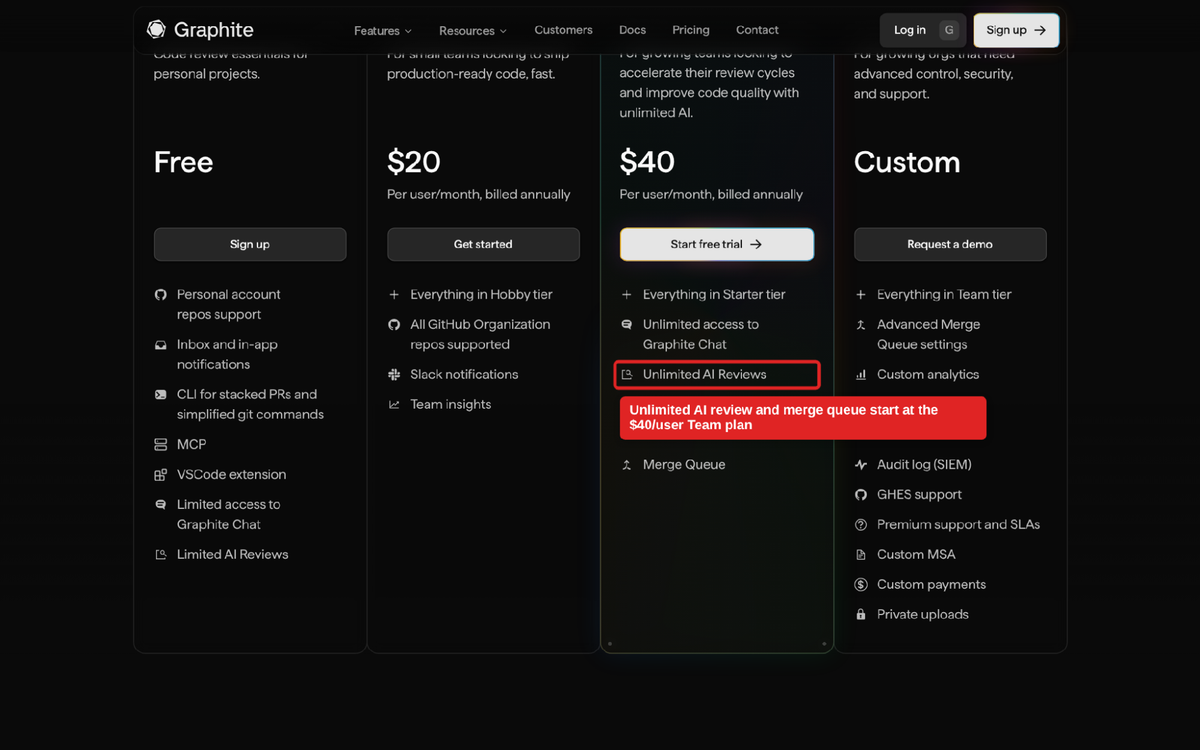Click the Free price heading
The image size is (1200, 750).
(184, 162)
